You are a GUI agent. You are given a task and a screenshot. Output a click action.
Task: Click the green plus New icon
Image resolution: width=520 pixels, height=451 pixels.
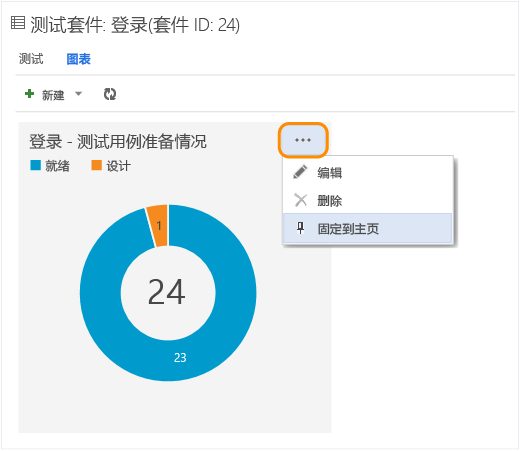(x=29, y=94)
